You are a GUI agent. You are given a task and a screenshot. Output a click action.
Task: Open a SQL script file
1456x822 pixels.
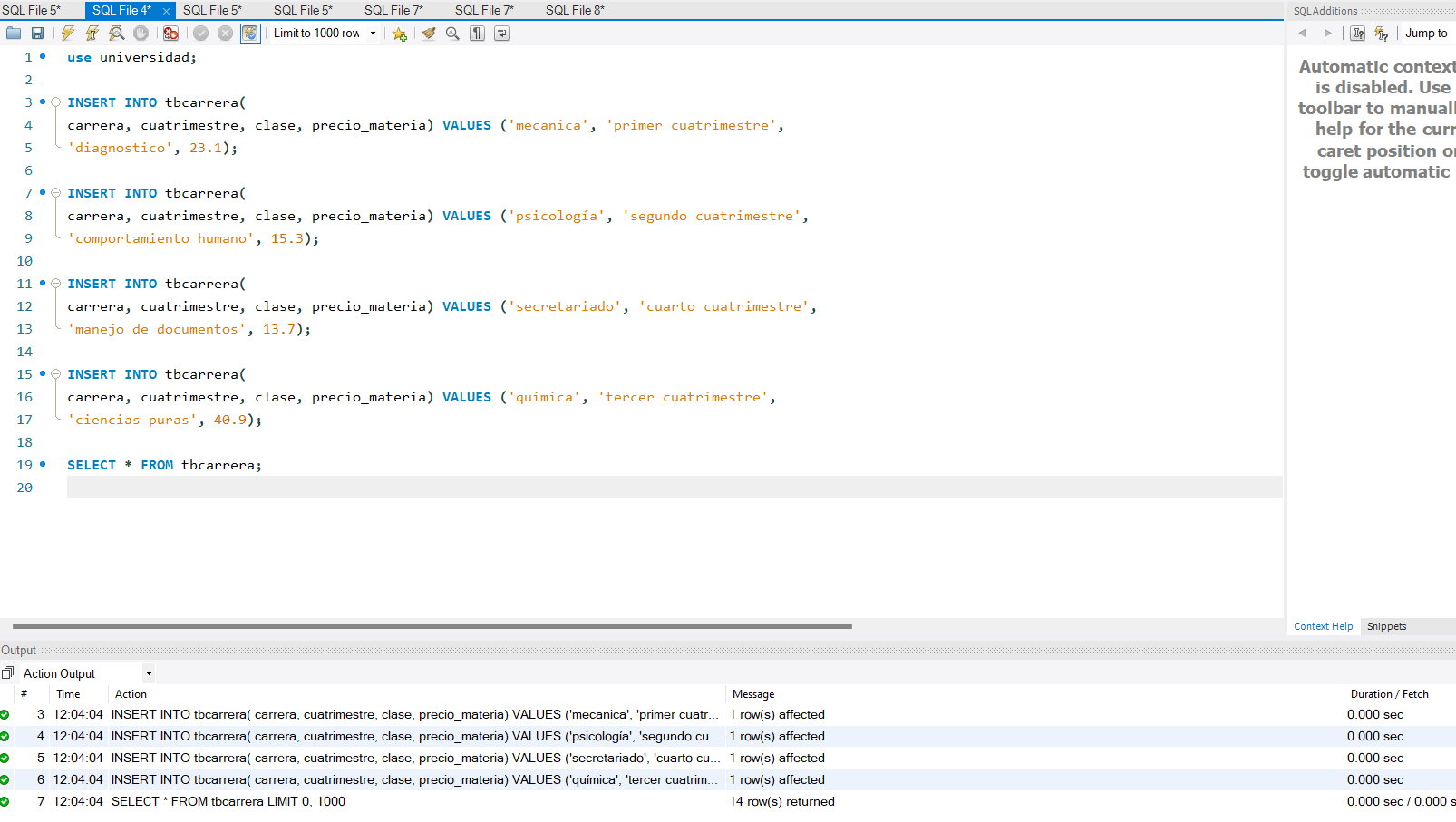(x=14, y=34)
